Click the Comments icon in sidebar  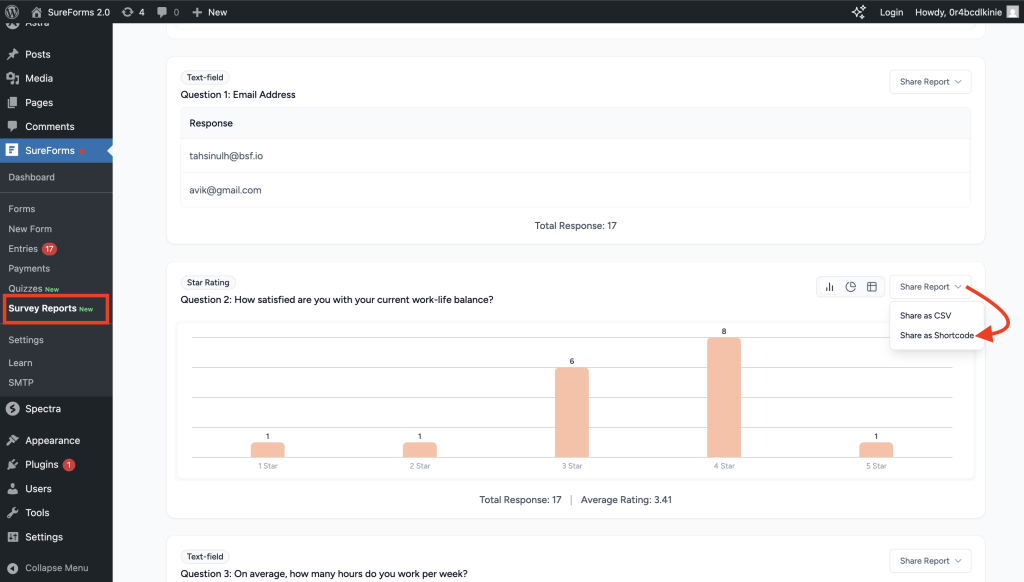[12, 126]
